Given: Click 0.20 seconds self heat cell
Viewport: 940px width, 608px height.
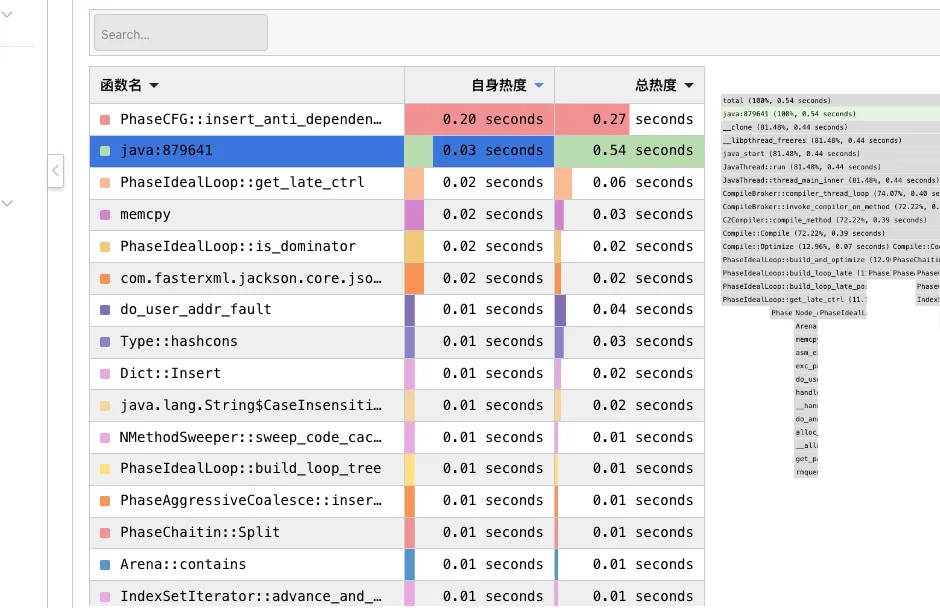Looking at the screenshot, I should click(x=479, y=119).
